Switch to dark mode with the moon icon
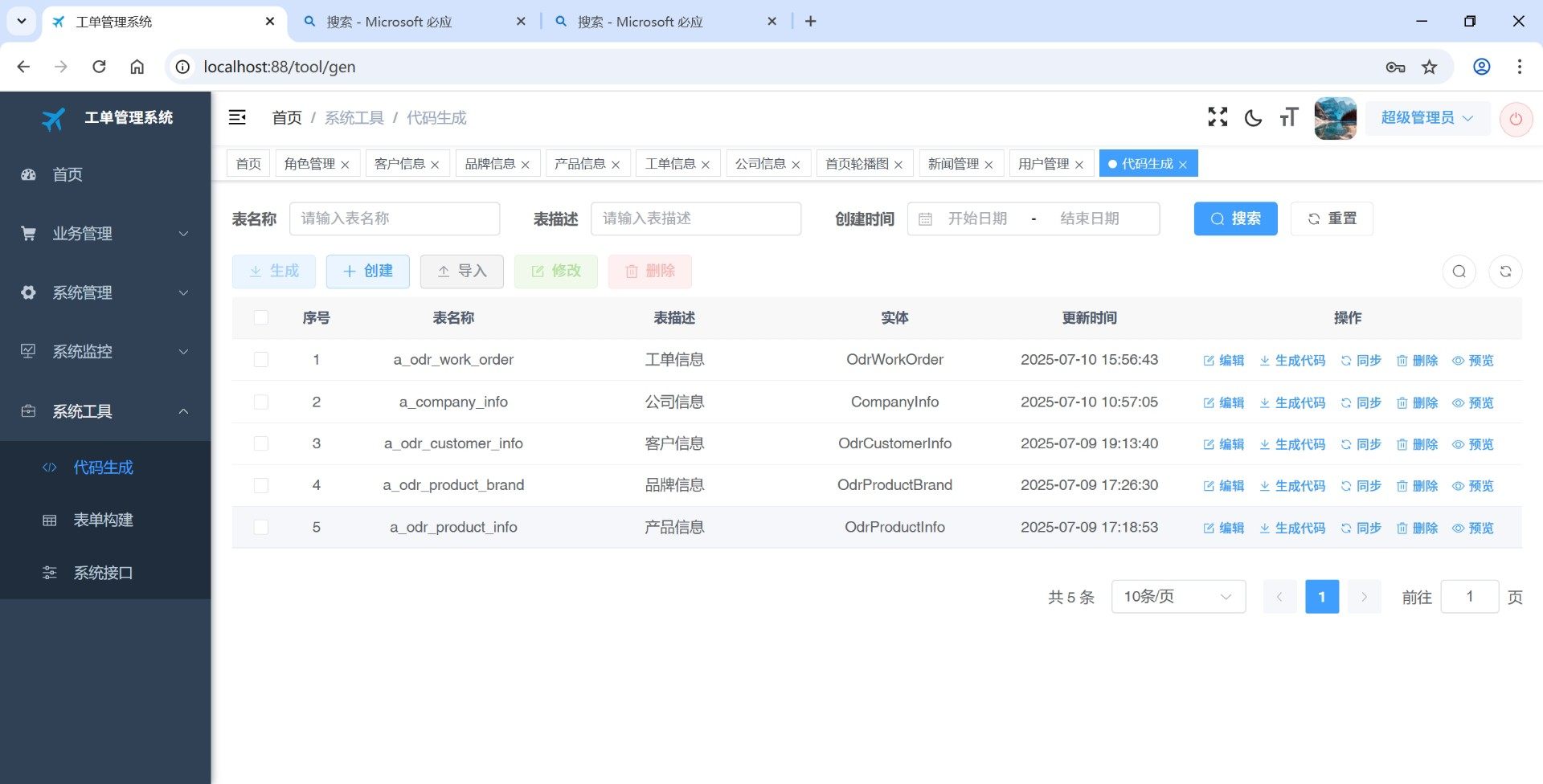The width and height of the screenshot is (1543, 784). (x=1253, y=118)
